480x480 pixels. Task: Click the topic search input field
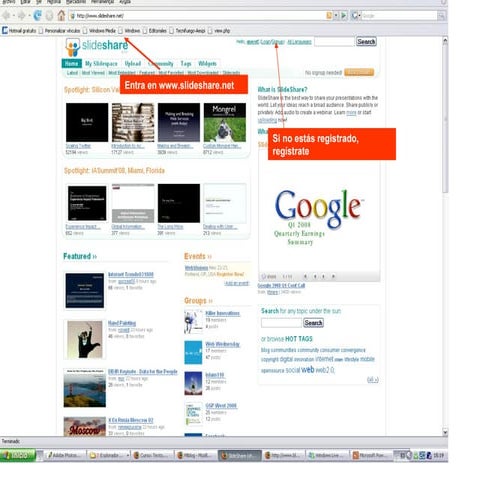281,323
